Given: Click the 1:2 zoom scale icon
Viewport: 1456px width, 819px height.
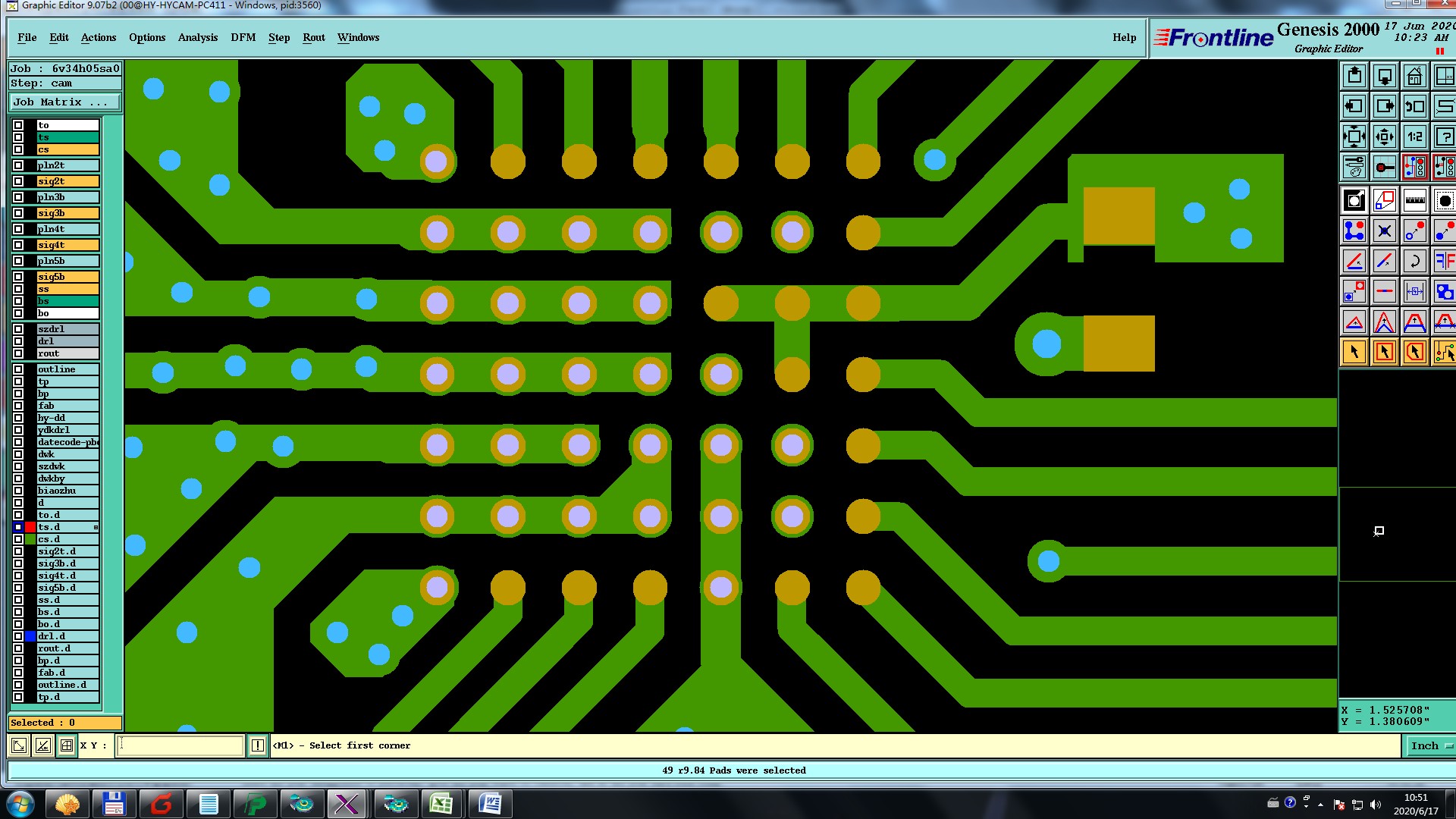Looking at the screenshot, I should point(1414,137).
